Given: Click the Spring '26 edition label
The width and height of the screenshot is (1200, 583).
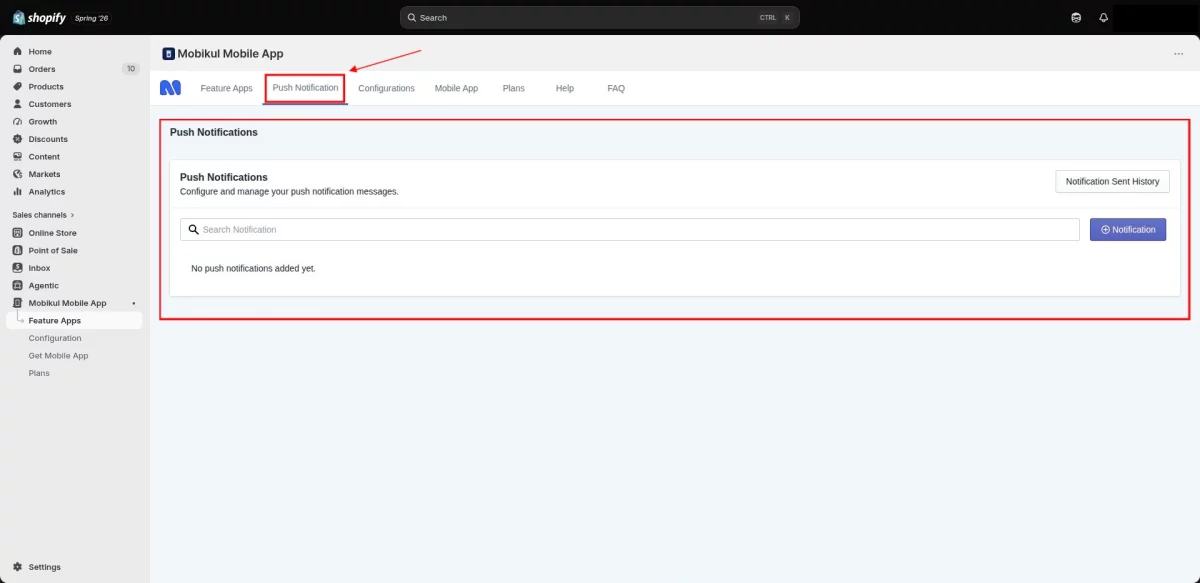Looking at the screenshot, I should tap(91, 18).
